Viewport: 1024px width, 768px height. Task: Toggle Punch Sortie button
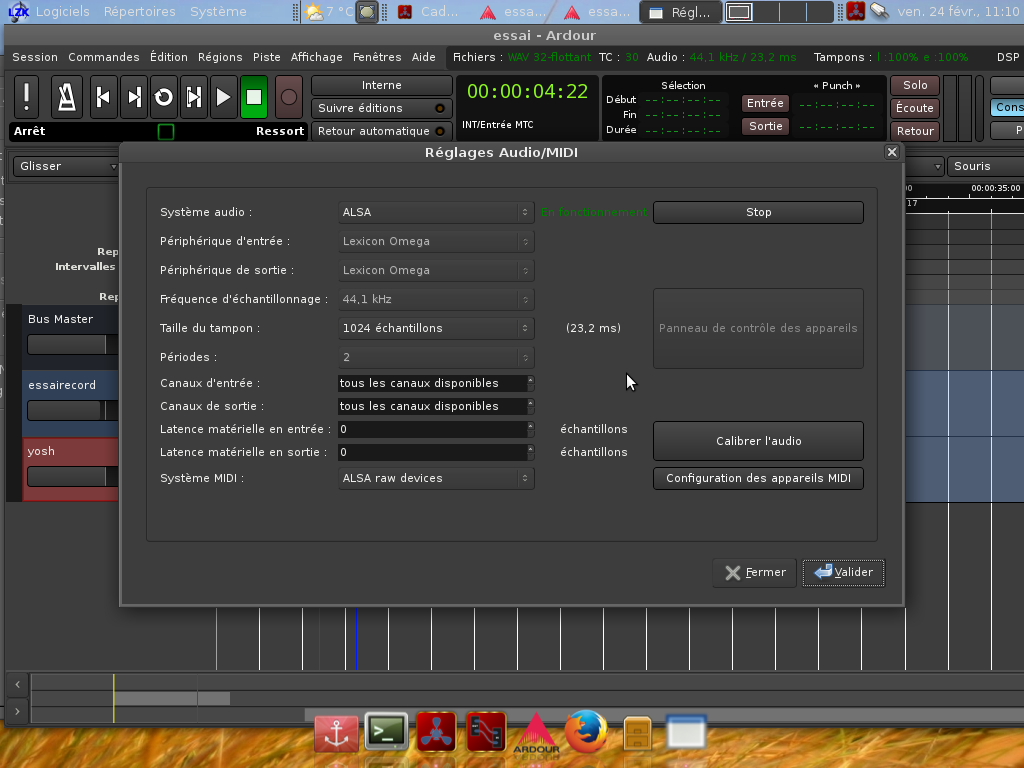point(765,126)
